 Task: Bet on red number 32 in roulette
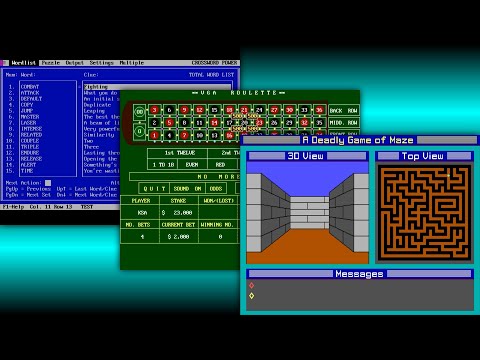(x=304, y=123)
